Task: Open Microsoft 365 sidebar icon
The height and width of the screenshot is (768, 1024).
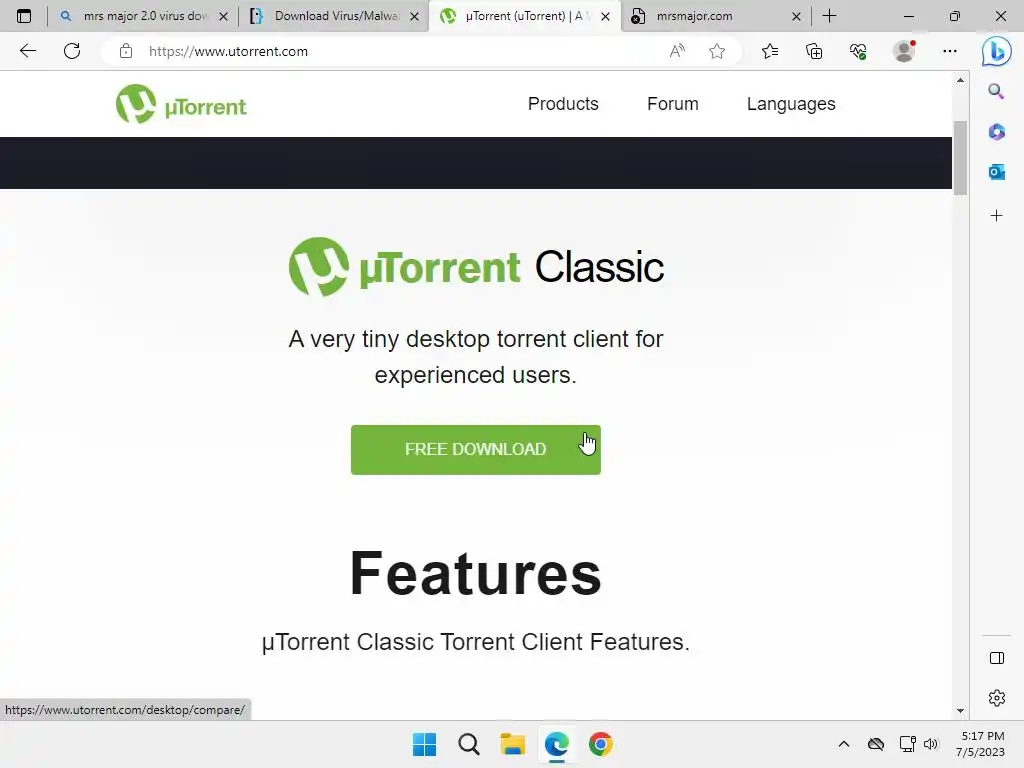Action: pyautogui.click(x=996, y=132)
